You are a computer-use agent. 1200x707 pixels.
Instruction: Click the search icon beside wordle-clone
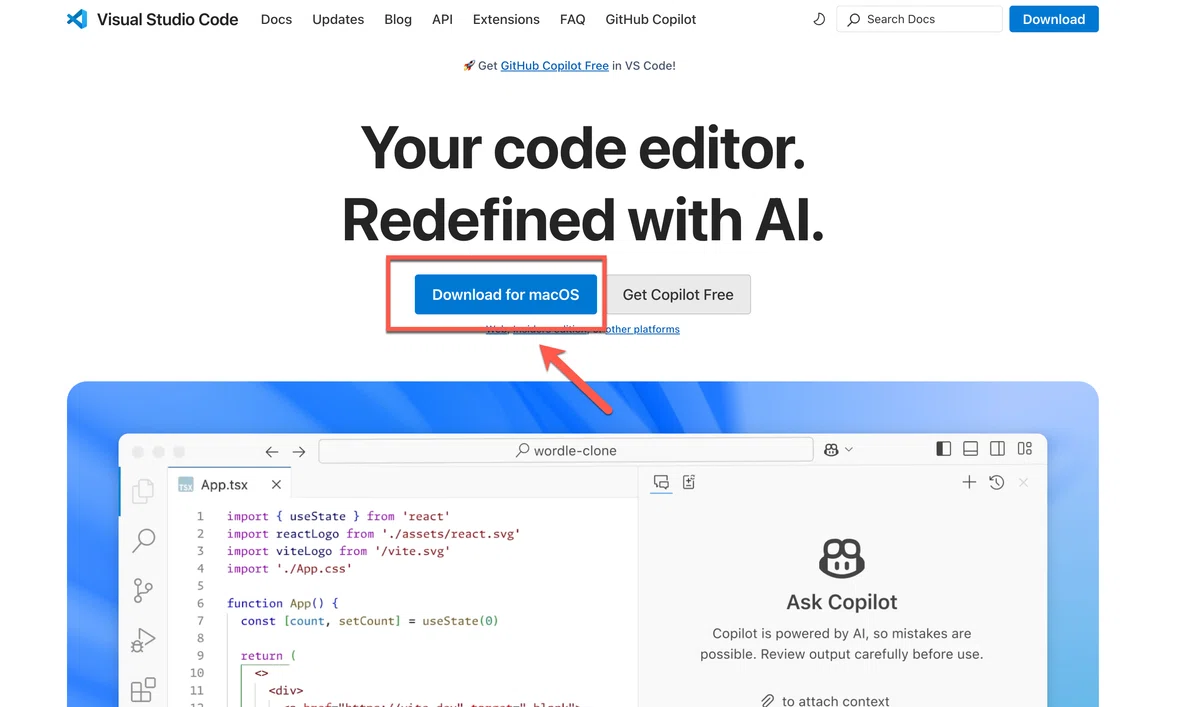tap(523, 450)
